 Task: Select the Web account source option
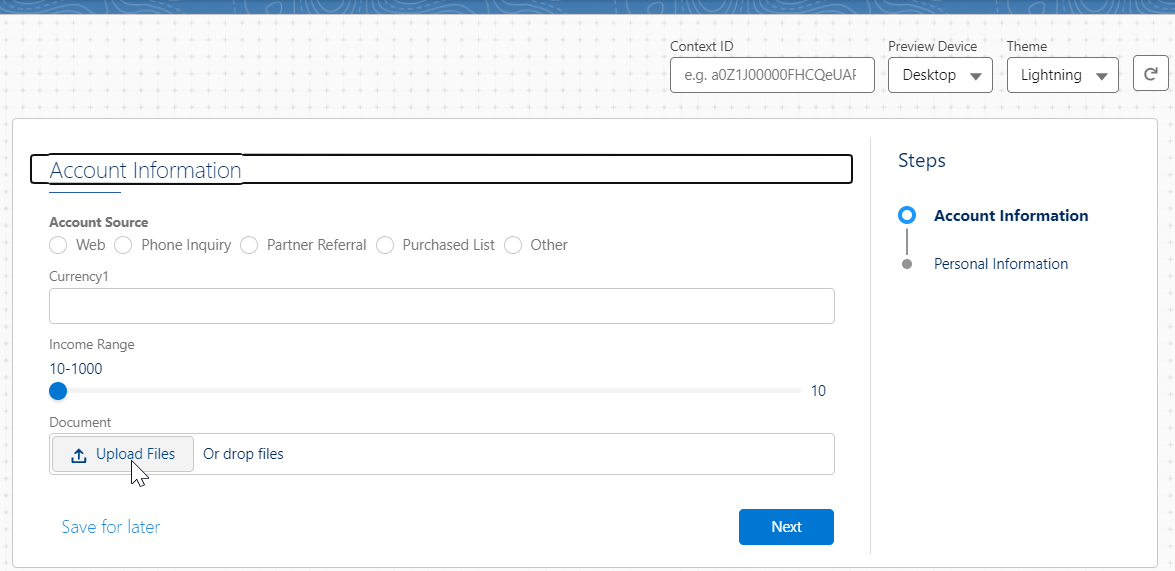point(59,245)
